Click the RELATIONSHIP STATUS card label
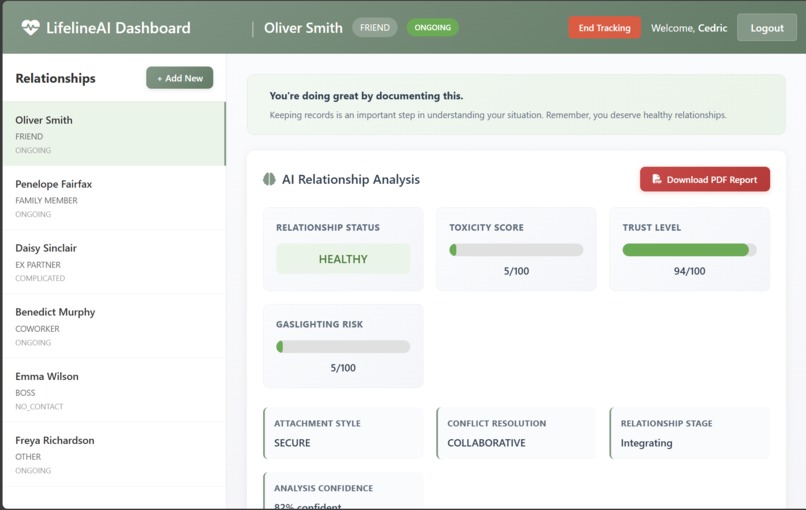Viewport: 806px width, 510px height. (327, 227)
